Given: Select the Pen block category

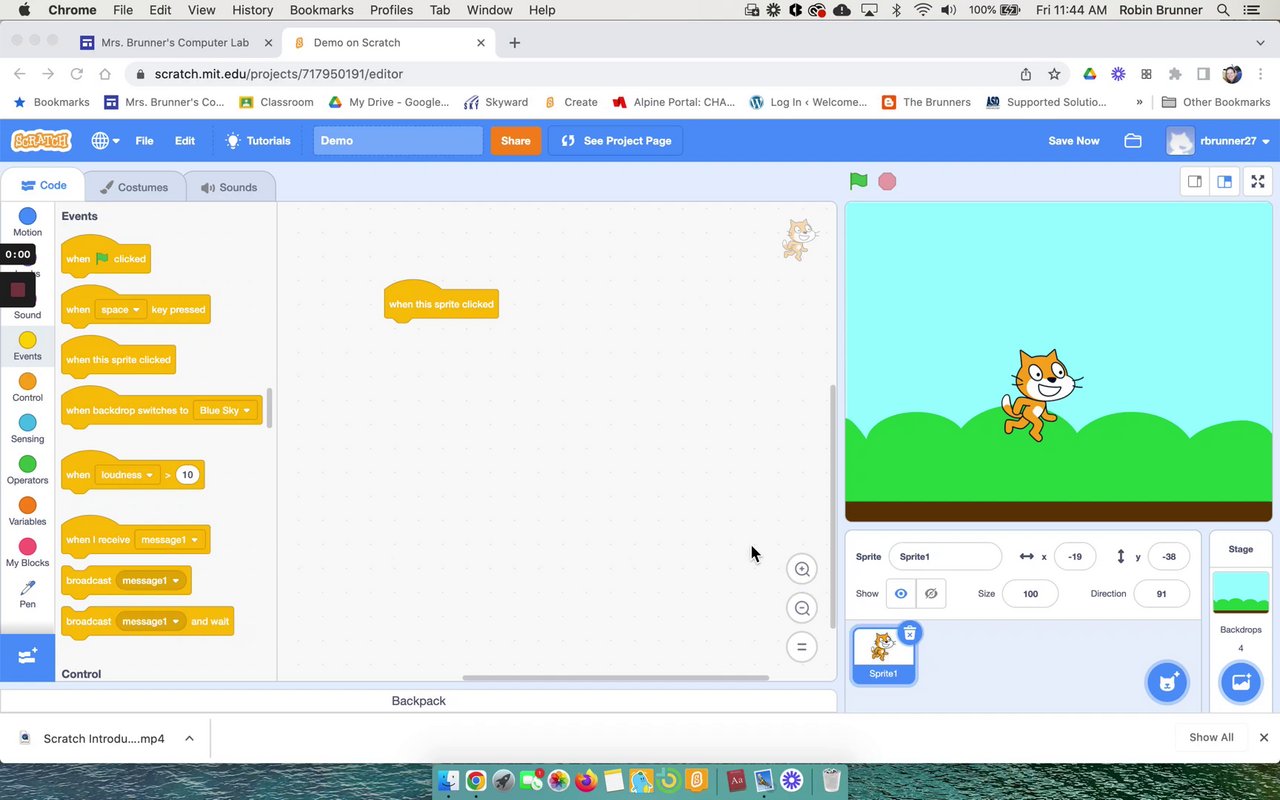Looking at the screenshot, I should point(27,594).
